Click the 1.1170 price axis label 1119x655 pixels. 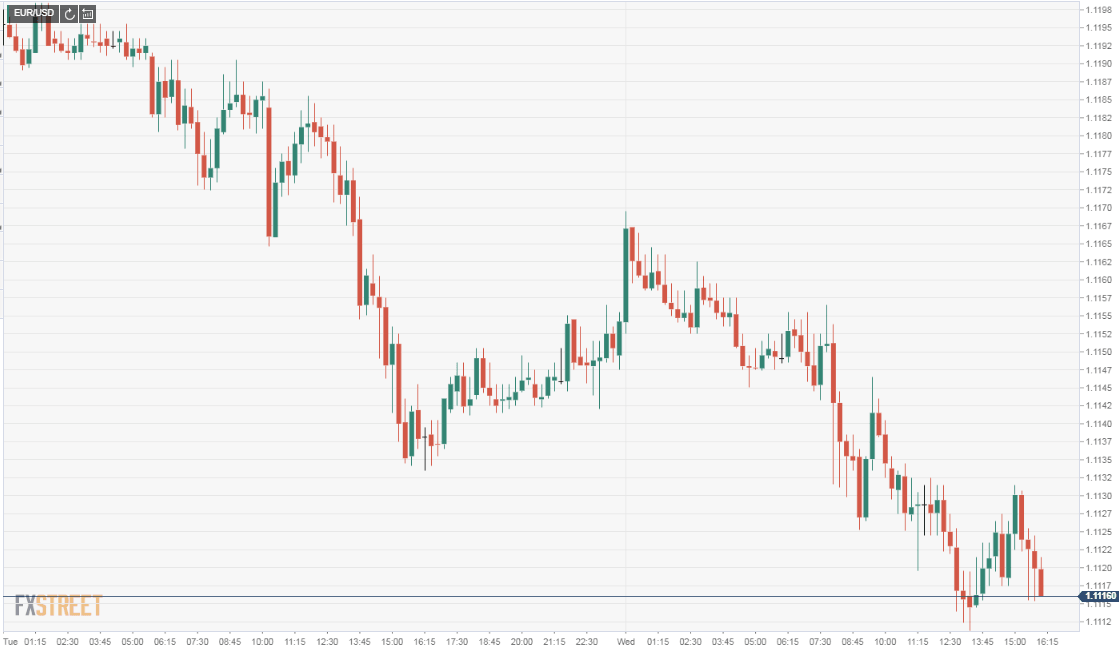(x=1097, y=208)
